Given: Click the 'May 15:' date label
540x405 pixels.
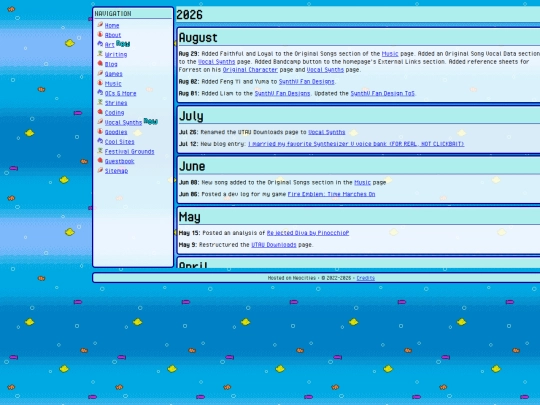Looking at the screenshot, I should tap(189, 233).
